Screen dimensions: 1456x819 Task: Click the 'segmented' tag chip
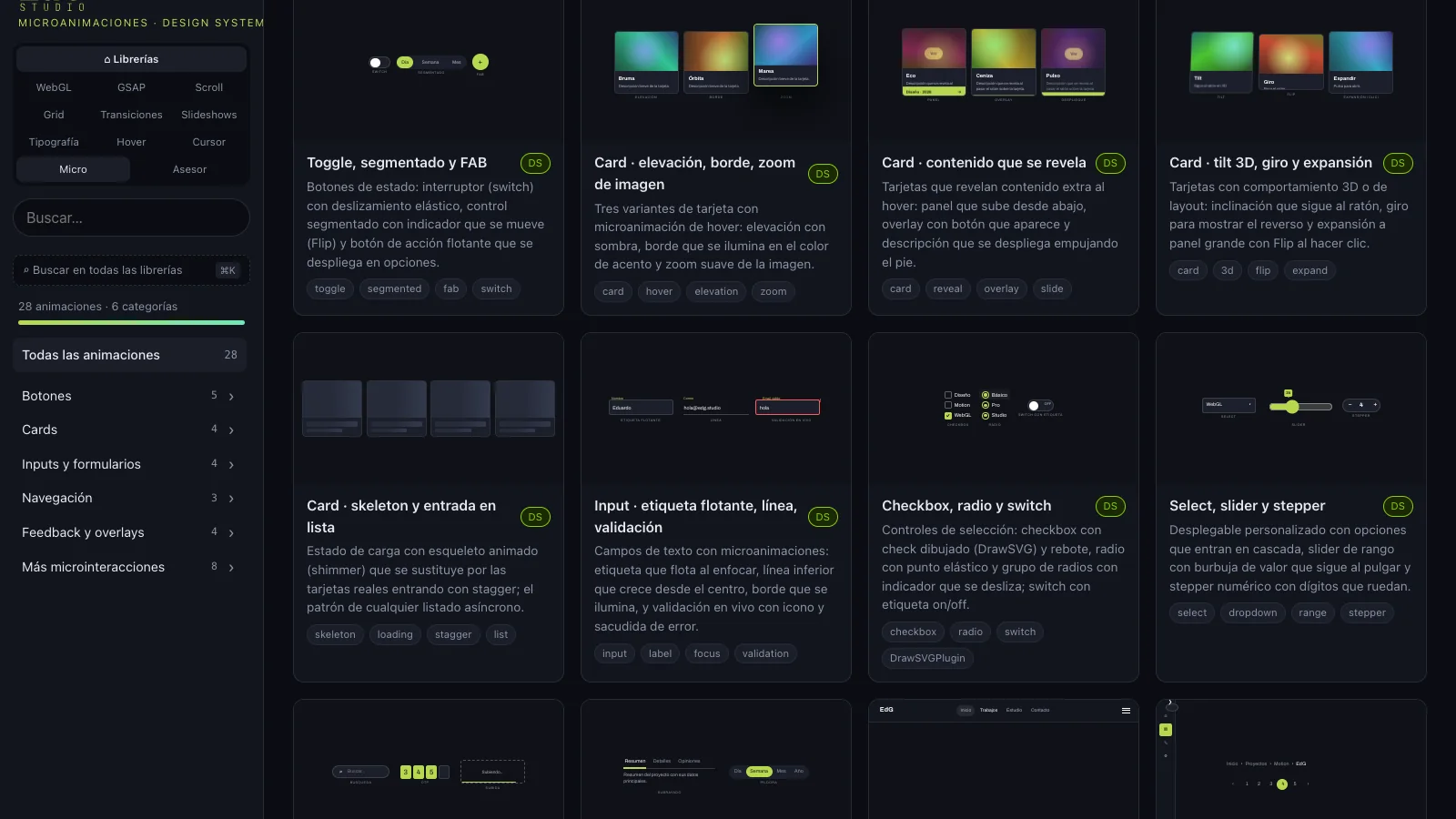point(395,289)
